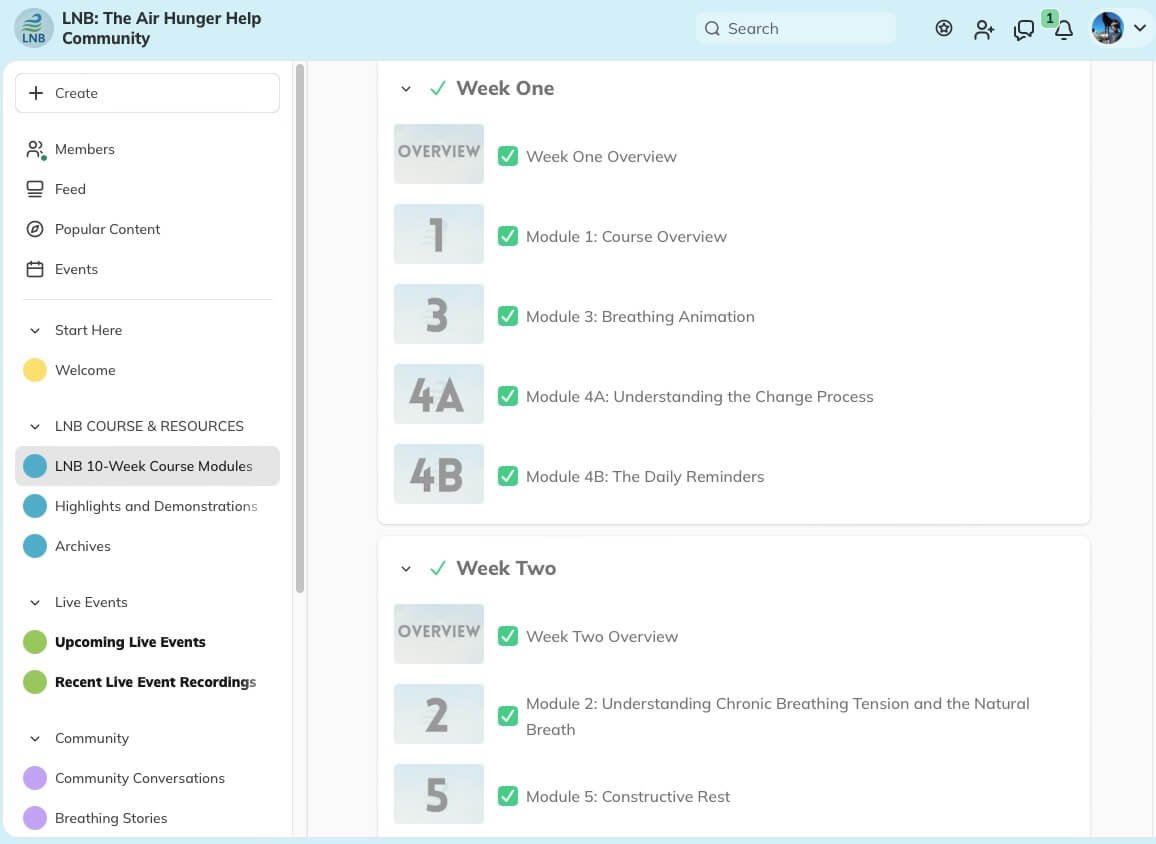
Task: Click the Popular Content compass icon
Action: [x=35, y=229]
